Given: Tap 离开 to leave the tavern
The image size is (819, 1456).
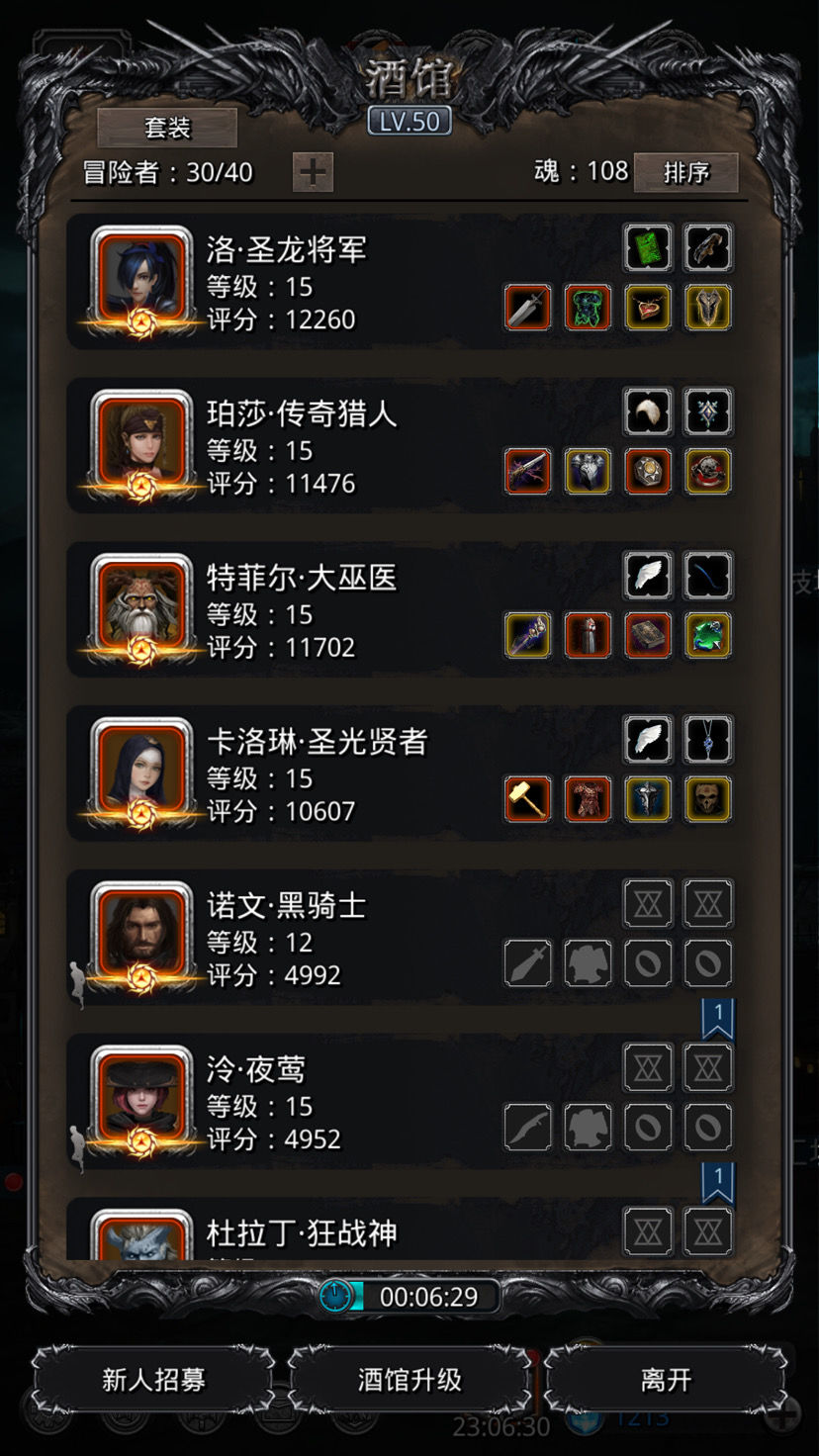Looking at the screenshot, I should 666,1380.
